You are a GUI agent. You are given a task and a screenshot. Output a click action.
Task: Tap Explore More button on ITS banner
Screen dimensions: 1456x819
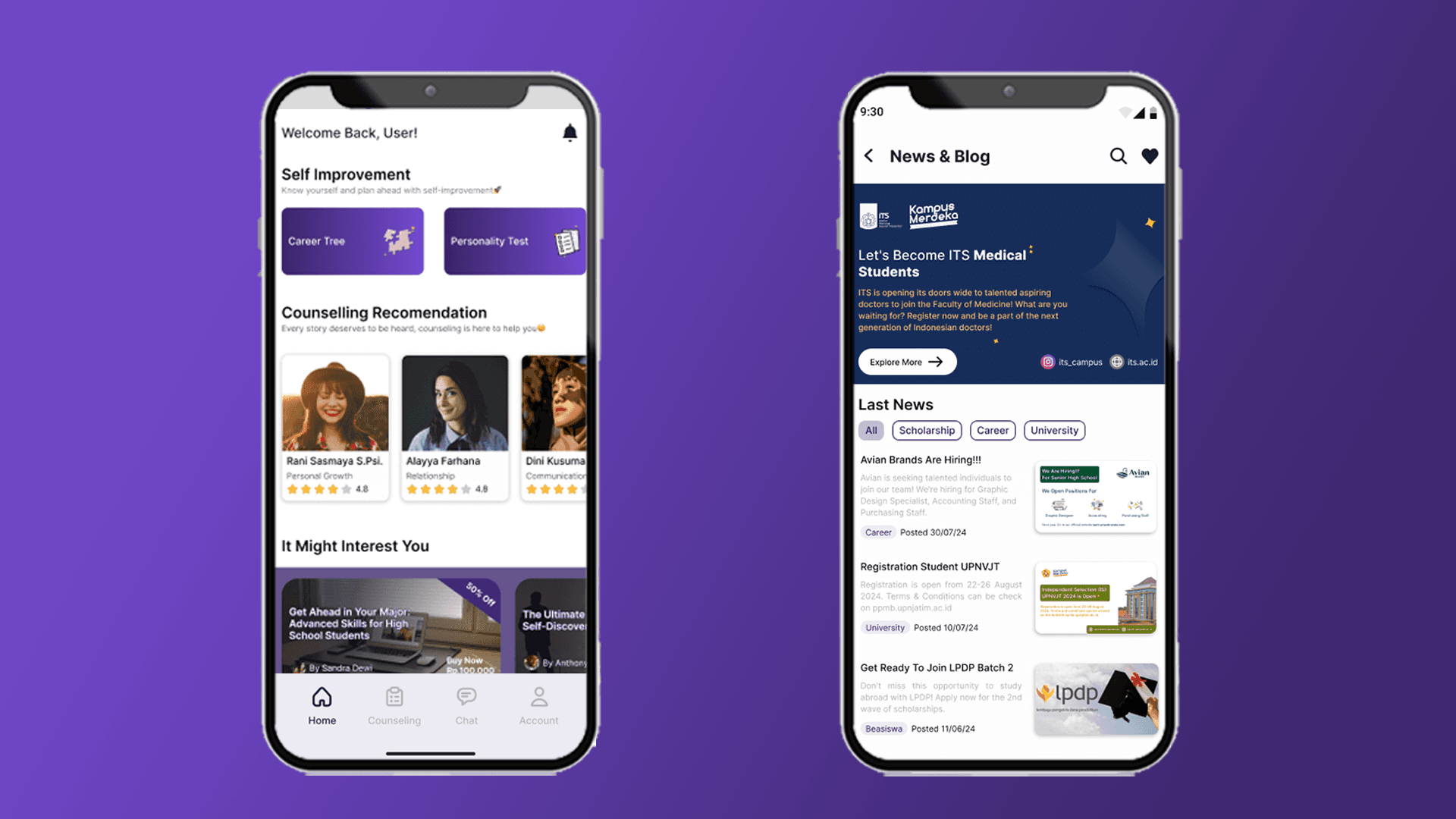906,361
